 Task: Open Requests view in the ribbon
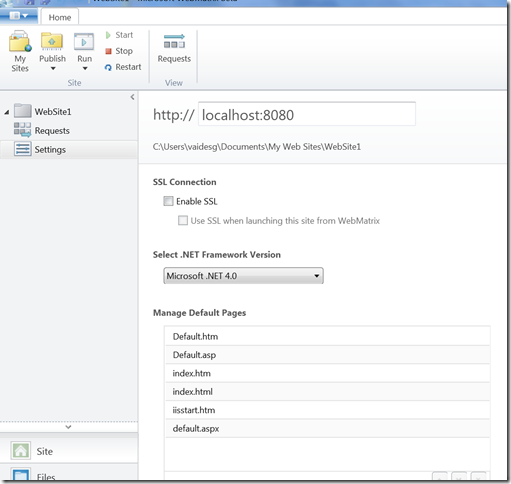coord(174,48)
